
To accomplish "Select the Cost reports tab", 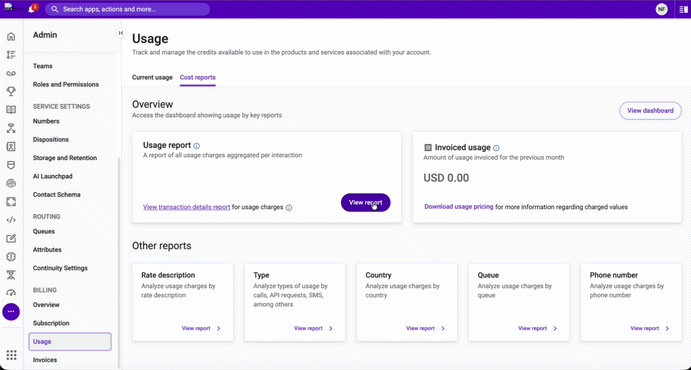I will coord(197,78).
